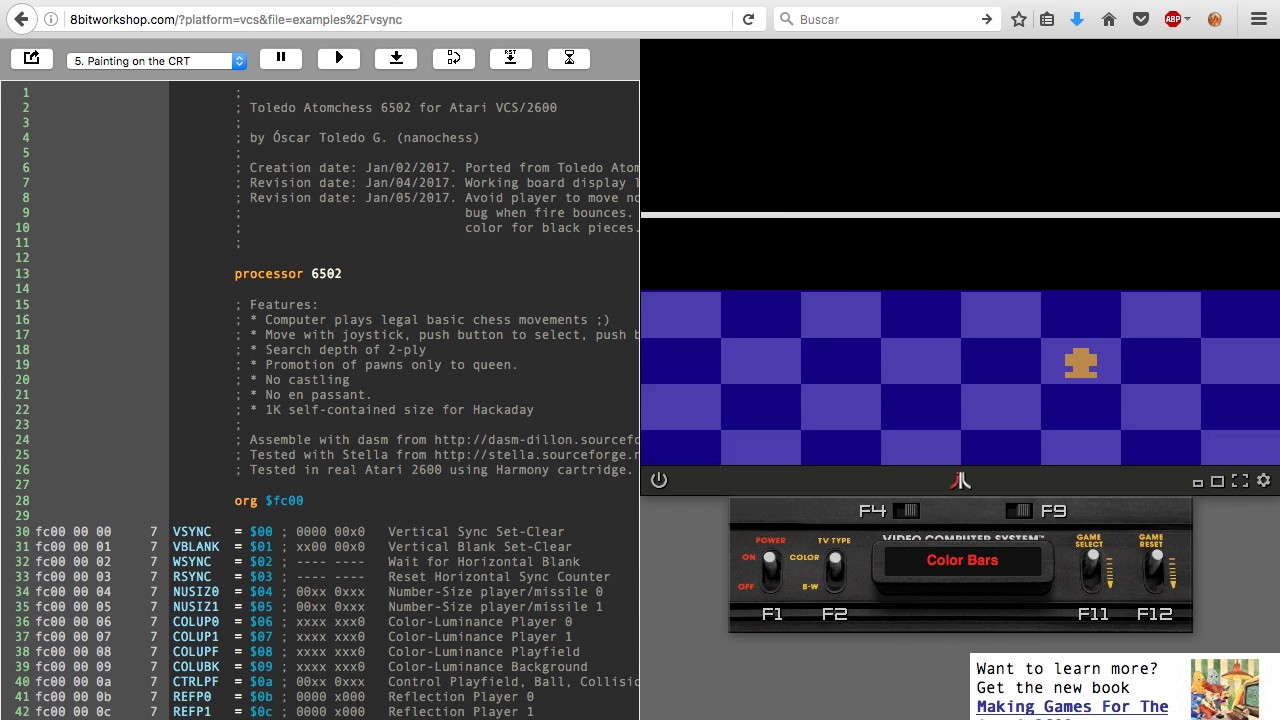Screen dimensions: 1280x720
Task: Open the bookmarks list icon
Action: (x=1047, y=19)
